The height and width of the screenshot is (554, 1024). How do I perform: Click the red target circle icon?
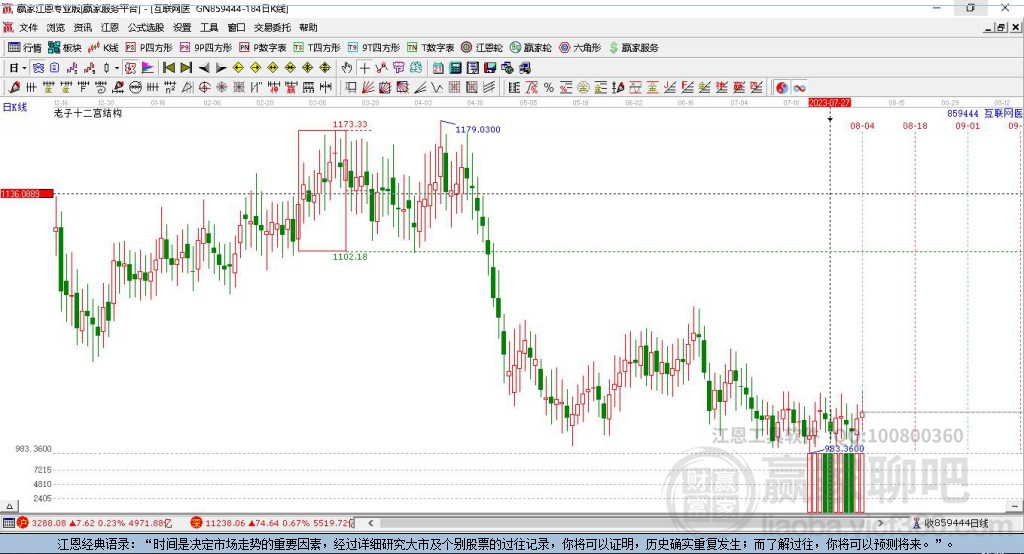click(204, 88)
